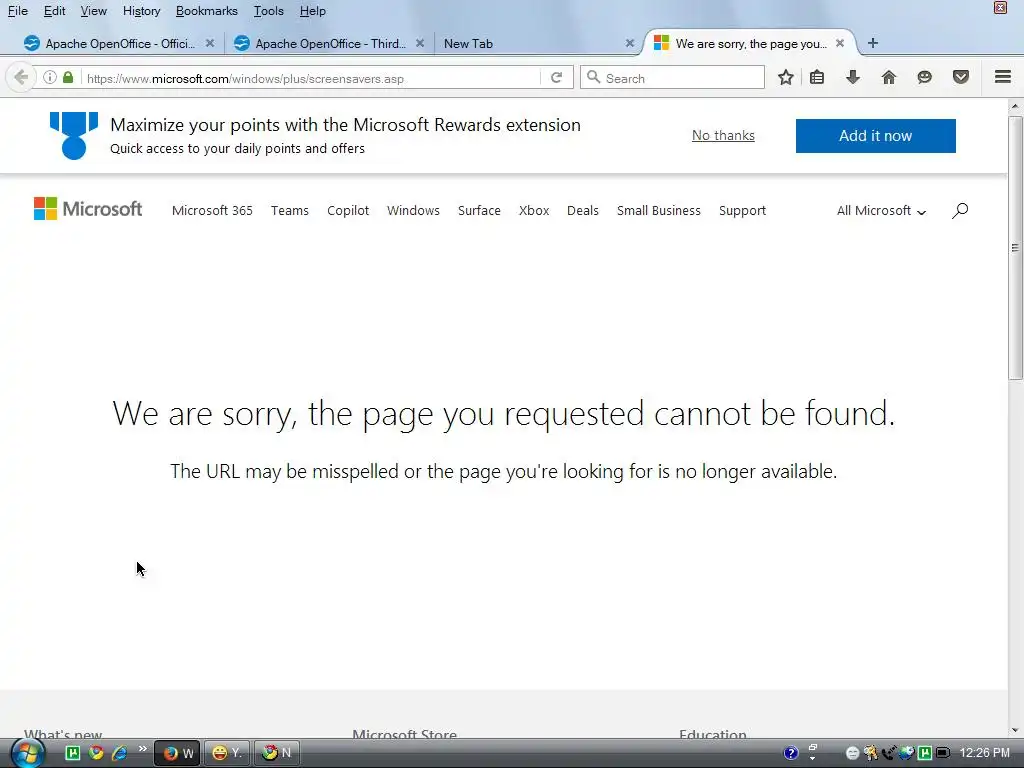This screenshot has width=1024, height=768.
Task: Click the Add it now button
Action: [875, 136]
